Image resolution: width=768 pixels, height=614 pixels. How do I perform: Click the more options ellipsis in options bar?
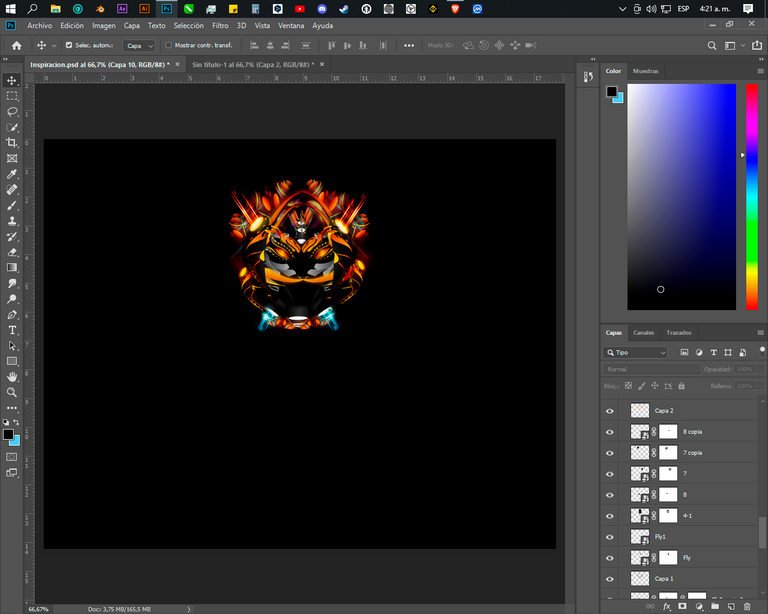[408, 46]
